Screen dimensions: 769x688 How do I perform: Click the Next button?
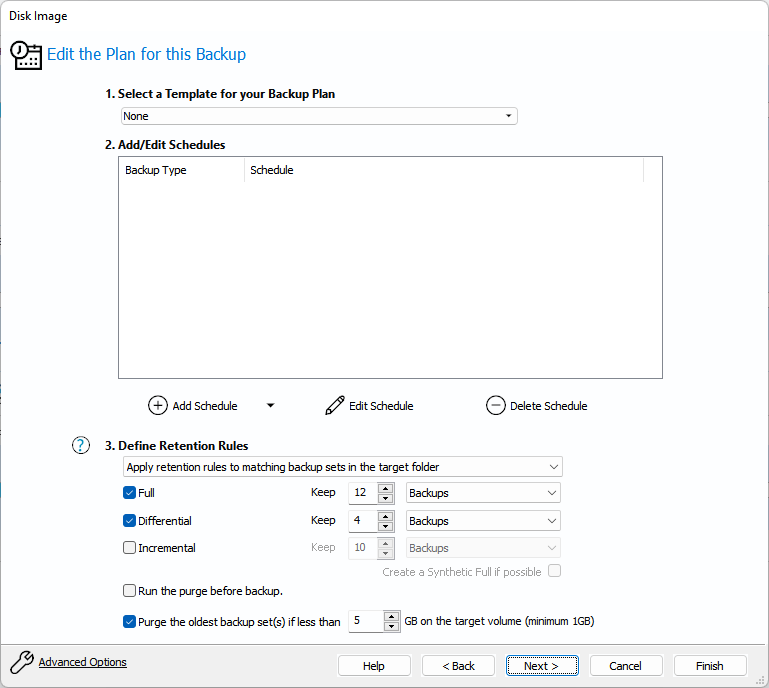tap(541, 666)
